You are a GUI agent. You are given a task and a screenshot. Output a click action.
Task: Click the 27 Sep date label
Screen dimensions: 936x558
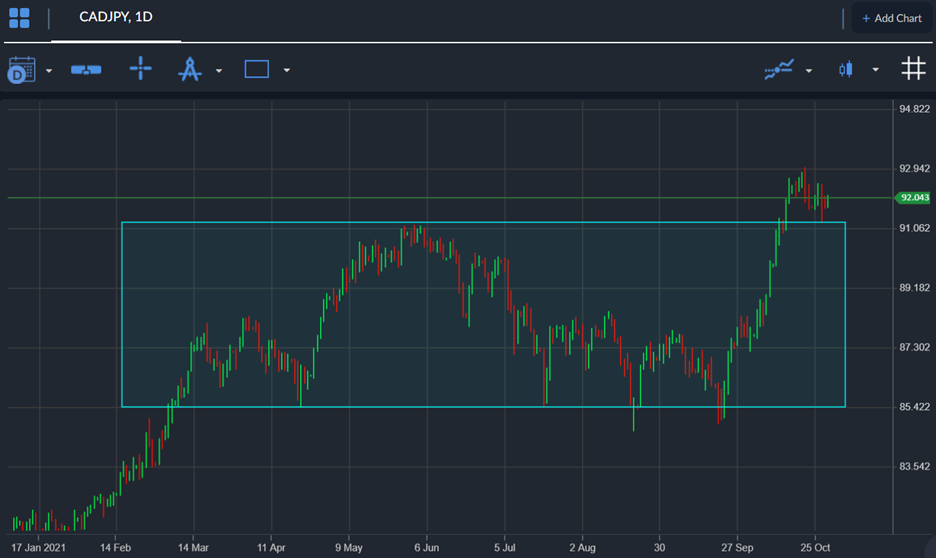coord(737,547)
